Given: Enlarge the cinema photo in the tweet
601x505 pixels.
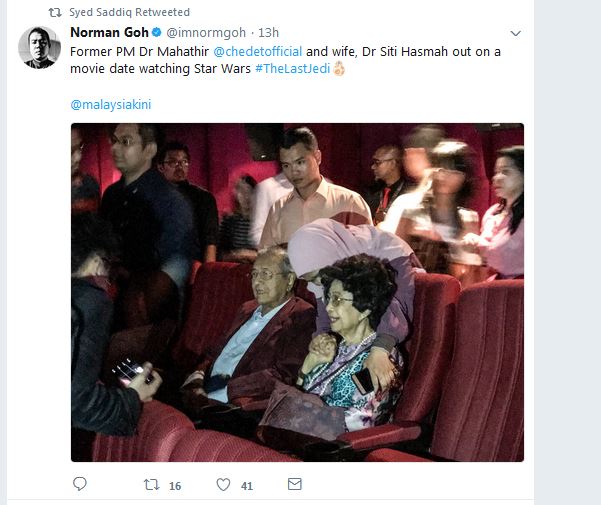Looking at the screenshot, I should click(297, 292).
